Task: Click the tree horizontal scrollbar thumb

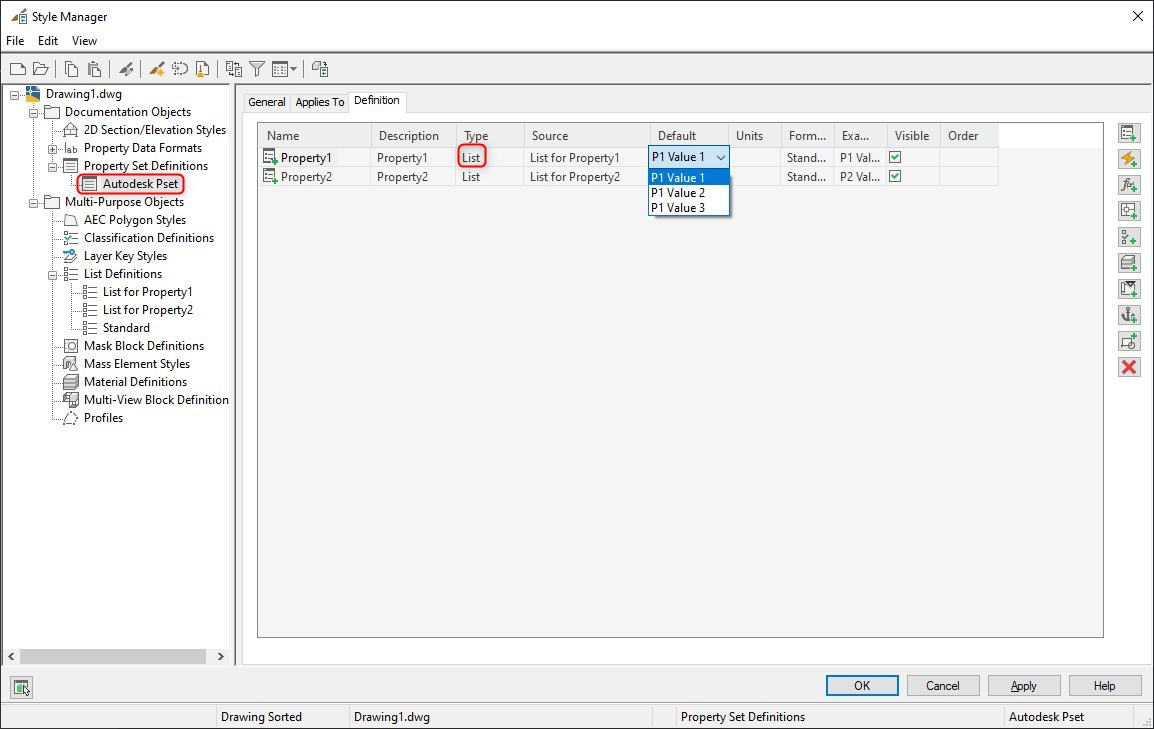Action: tap(113, 656)
